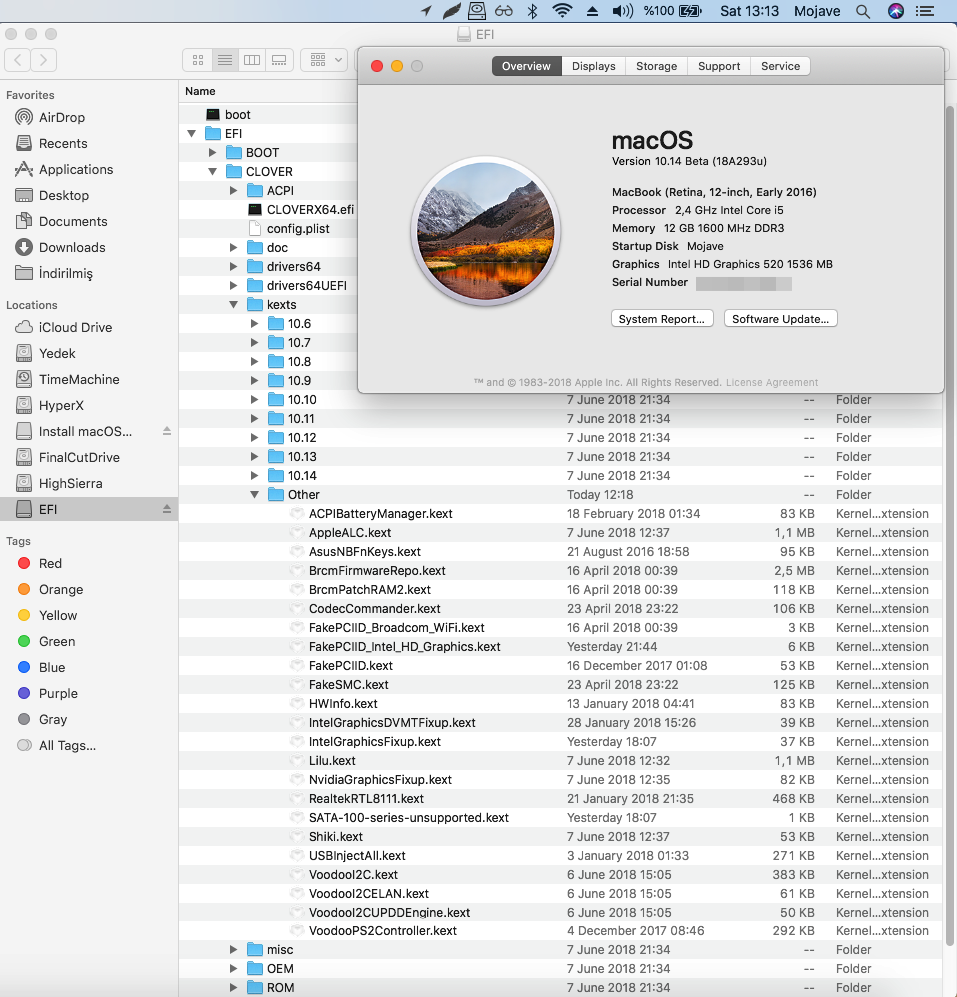The image size is (957, 997).
Task: Switch Finder to icon view
Action: point(198,60)
